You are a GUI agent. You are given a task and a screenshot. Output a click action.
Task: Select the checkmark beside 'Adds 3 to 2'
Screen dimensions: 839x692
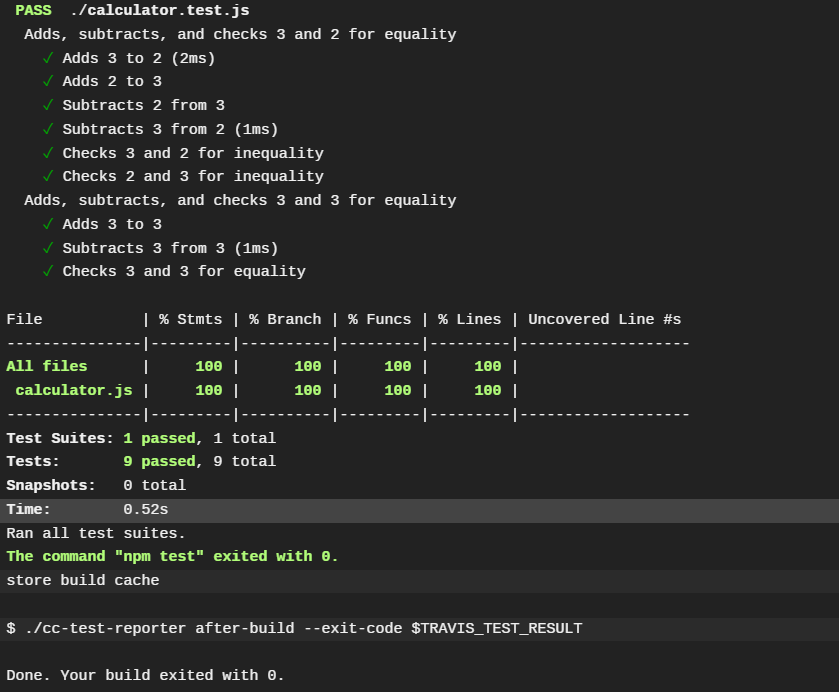(x=47, y=58)
